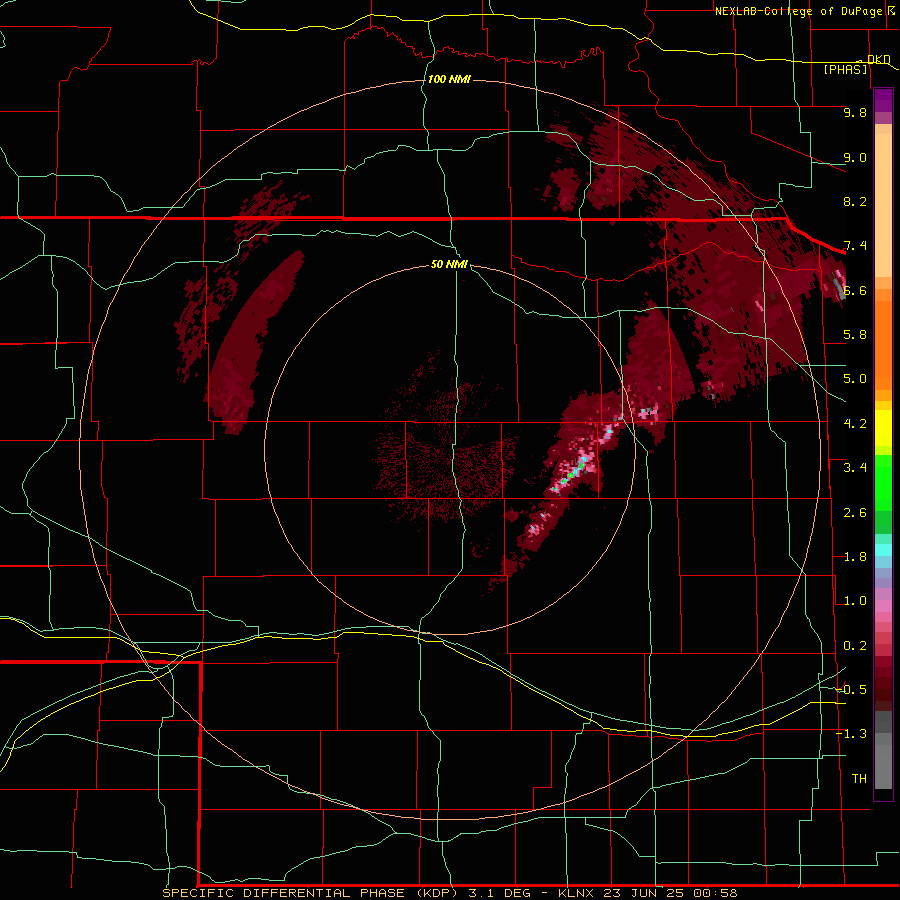Select the 7.4 value on color scale
The width and height of the screenshot is (900, 900).
pos(855,246)
